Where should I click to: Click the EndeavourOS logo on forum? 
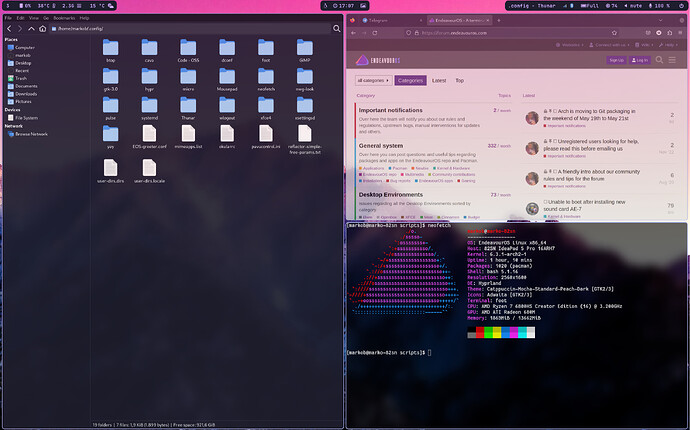pyautogui.click(x=378, y=60)
